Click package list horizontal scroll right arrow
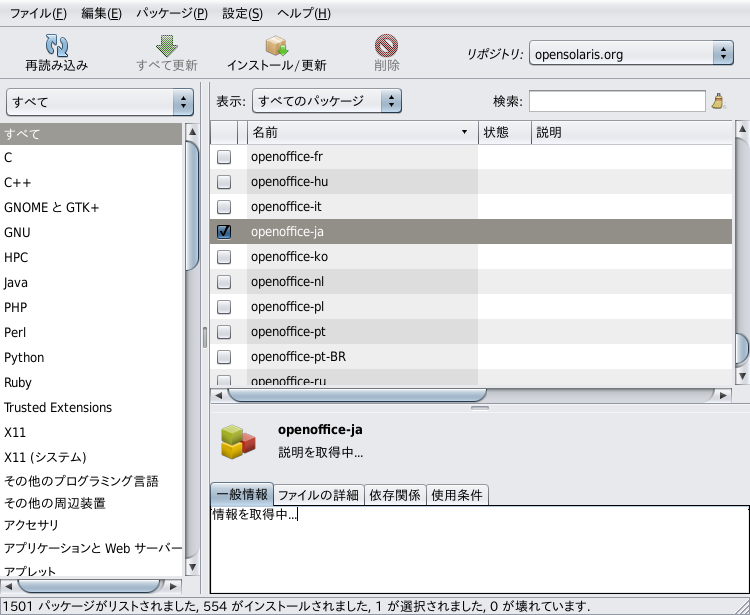This screenshot has width=750, height=615. (x=723, y=395)
